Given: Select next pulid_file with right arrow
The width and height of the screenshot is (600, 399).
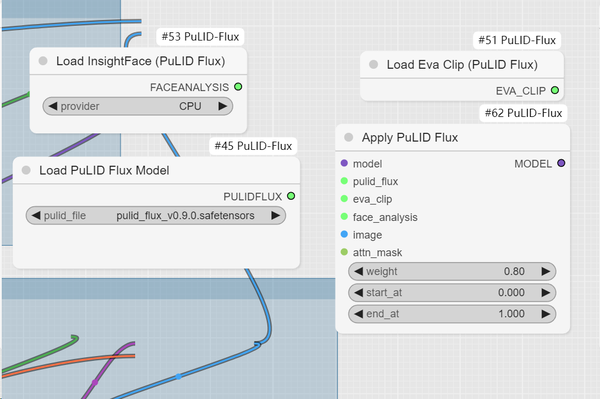Looking at the screenshot, I should tap(276, 215).
